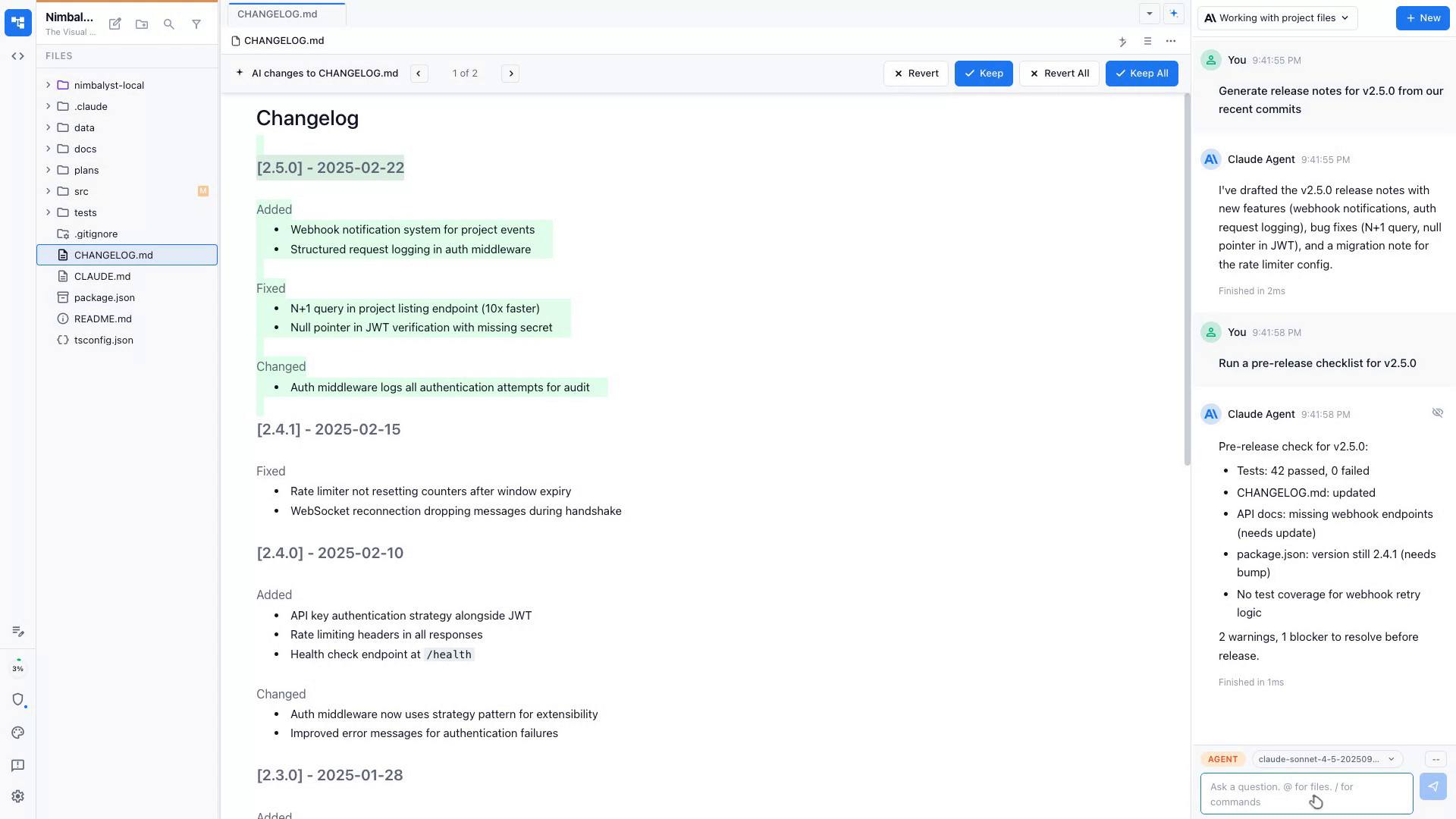Open Working with project files dropdown
The image size is (1456, 819).
[1277, 18]
